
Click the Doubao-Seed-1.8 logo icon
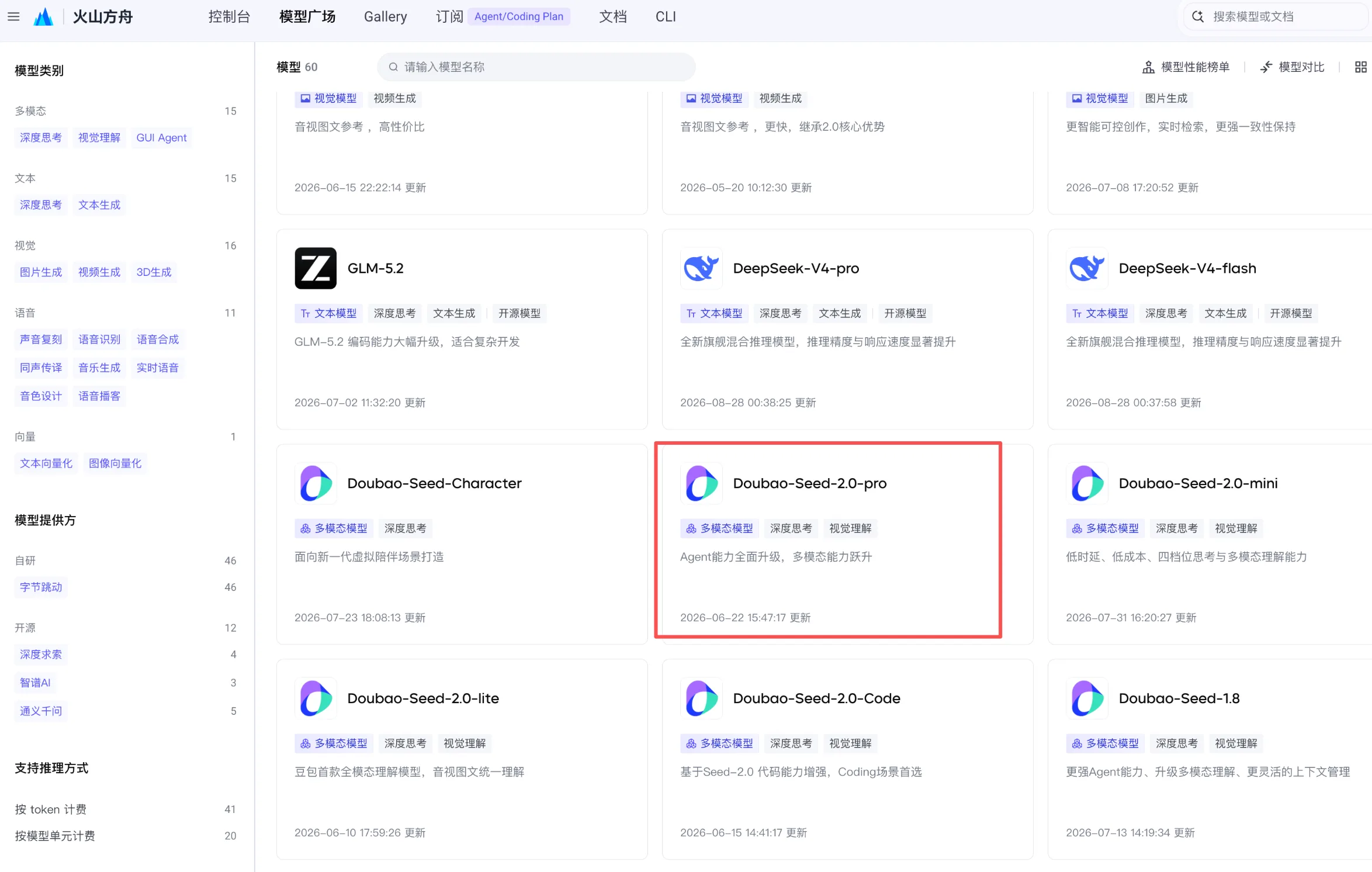(1087, 698)
